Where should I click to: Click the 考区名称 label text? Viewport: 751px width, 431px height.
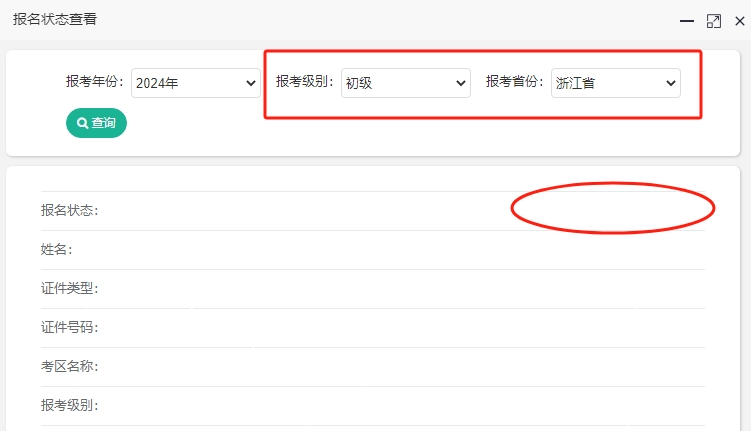[69, 366]
